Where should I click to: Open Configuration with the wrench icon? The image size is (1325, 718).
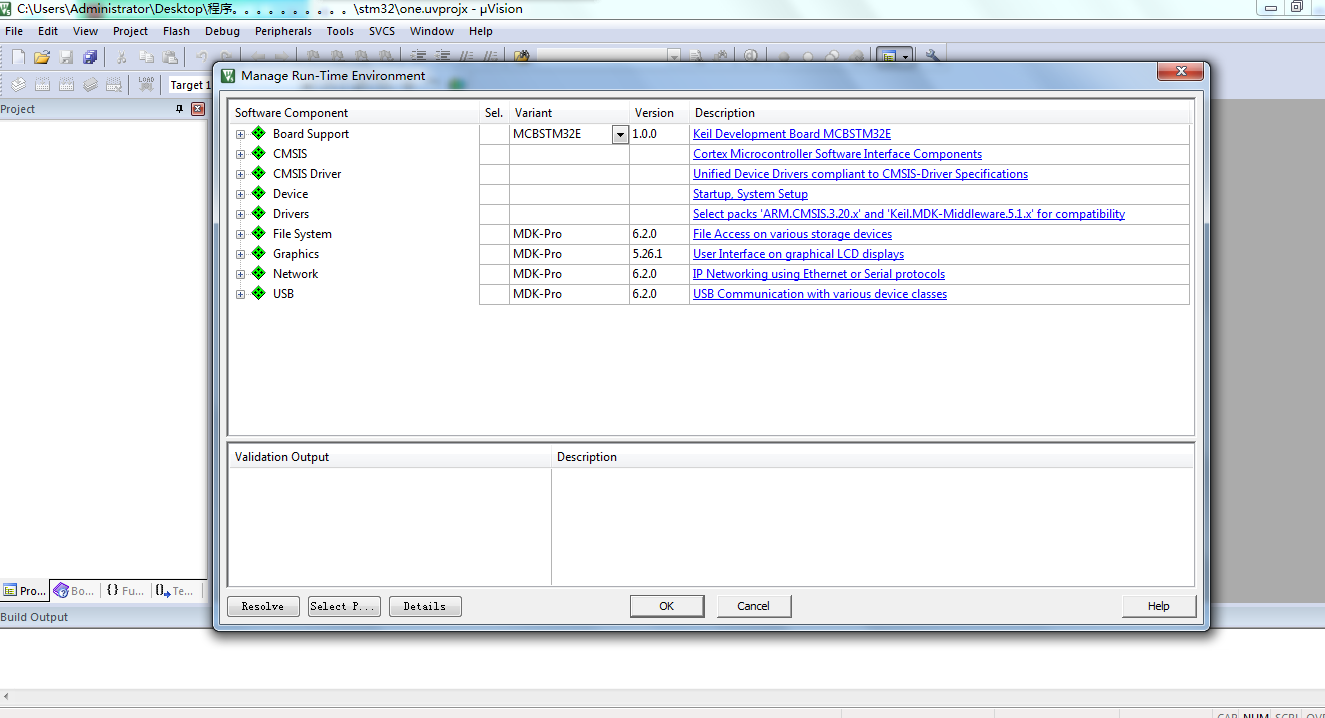[932, 57]
